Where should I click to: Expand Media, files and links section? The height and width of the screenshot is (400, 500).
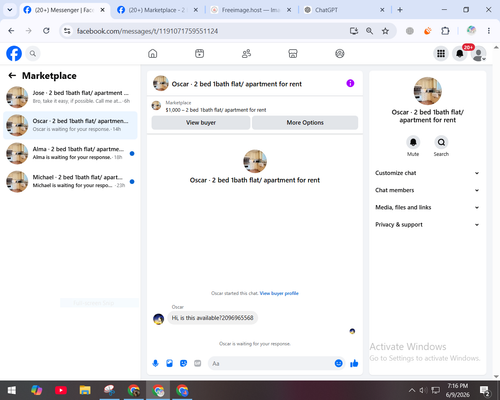[x=427, y=207]
